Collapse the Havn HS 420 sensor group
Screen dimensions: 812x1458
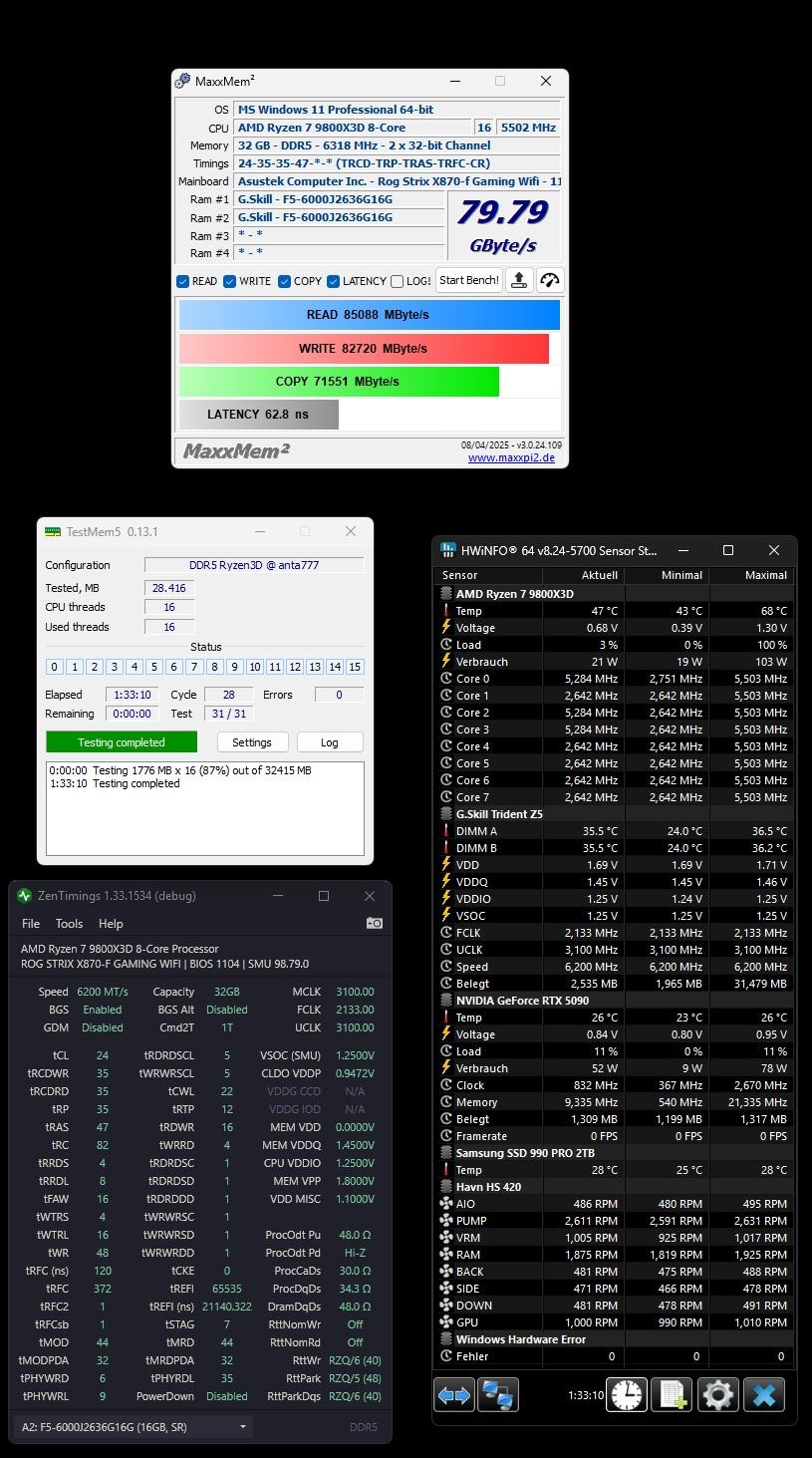[x=446, y=1187]
